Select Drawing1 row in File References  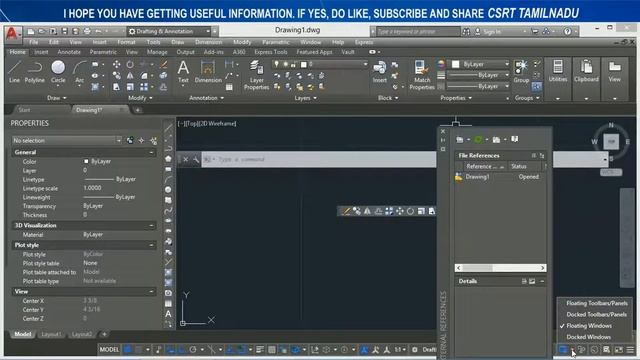[500, 177]
